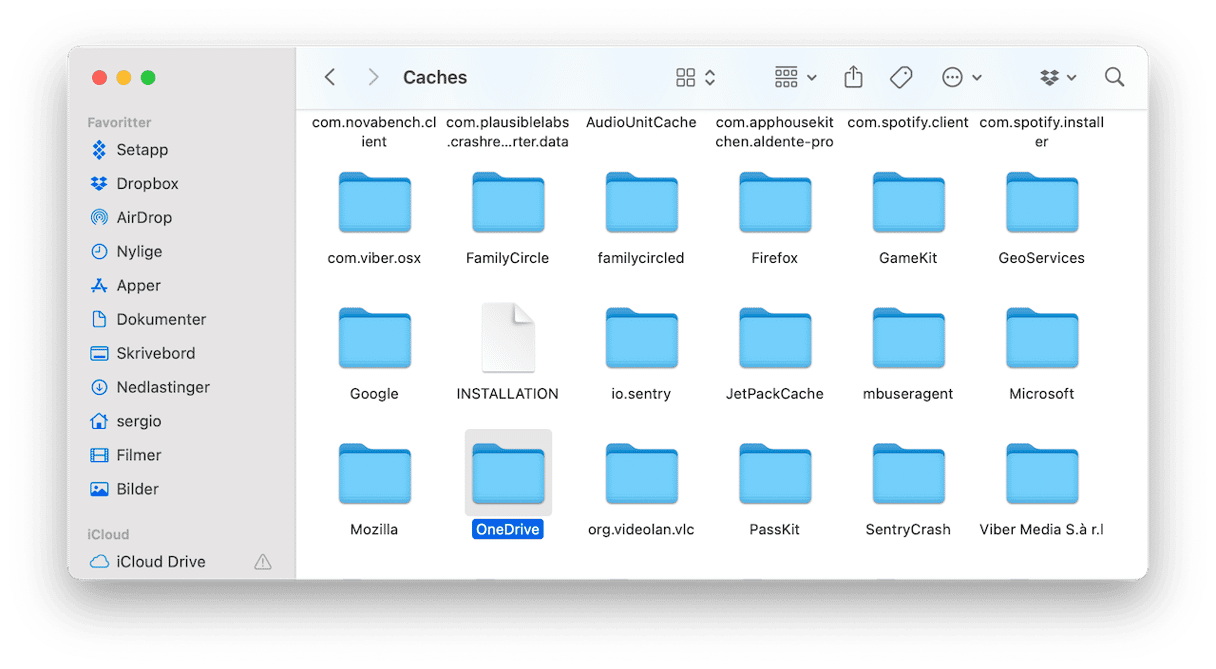1216x669 pixels.
Task: Select the JetPackCache folder icon
Action: coord(775,339)
